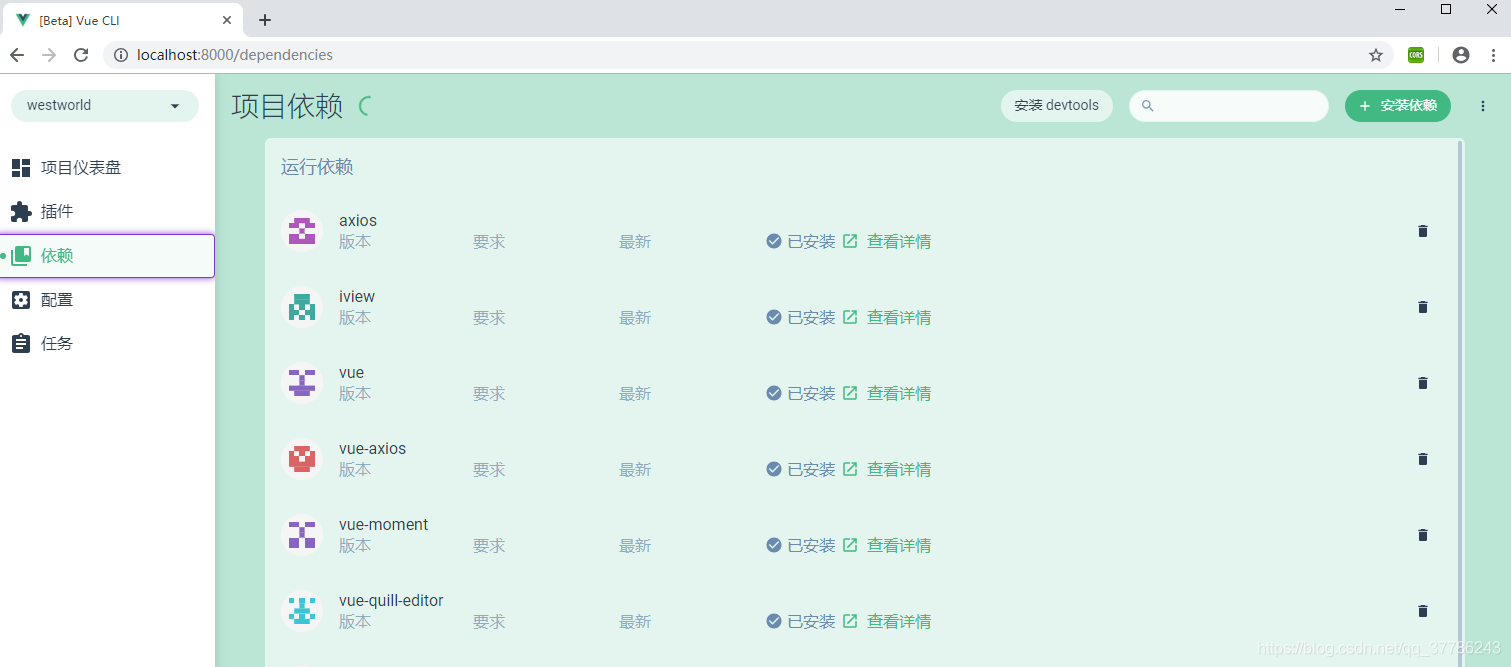Viewport: 1511px width, 667px height.
Task: Remove the vue dependency with trash icon
Action: [1422, 383]
